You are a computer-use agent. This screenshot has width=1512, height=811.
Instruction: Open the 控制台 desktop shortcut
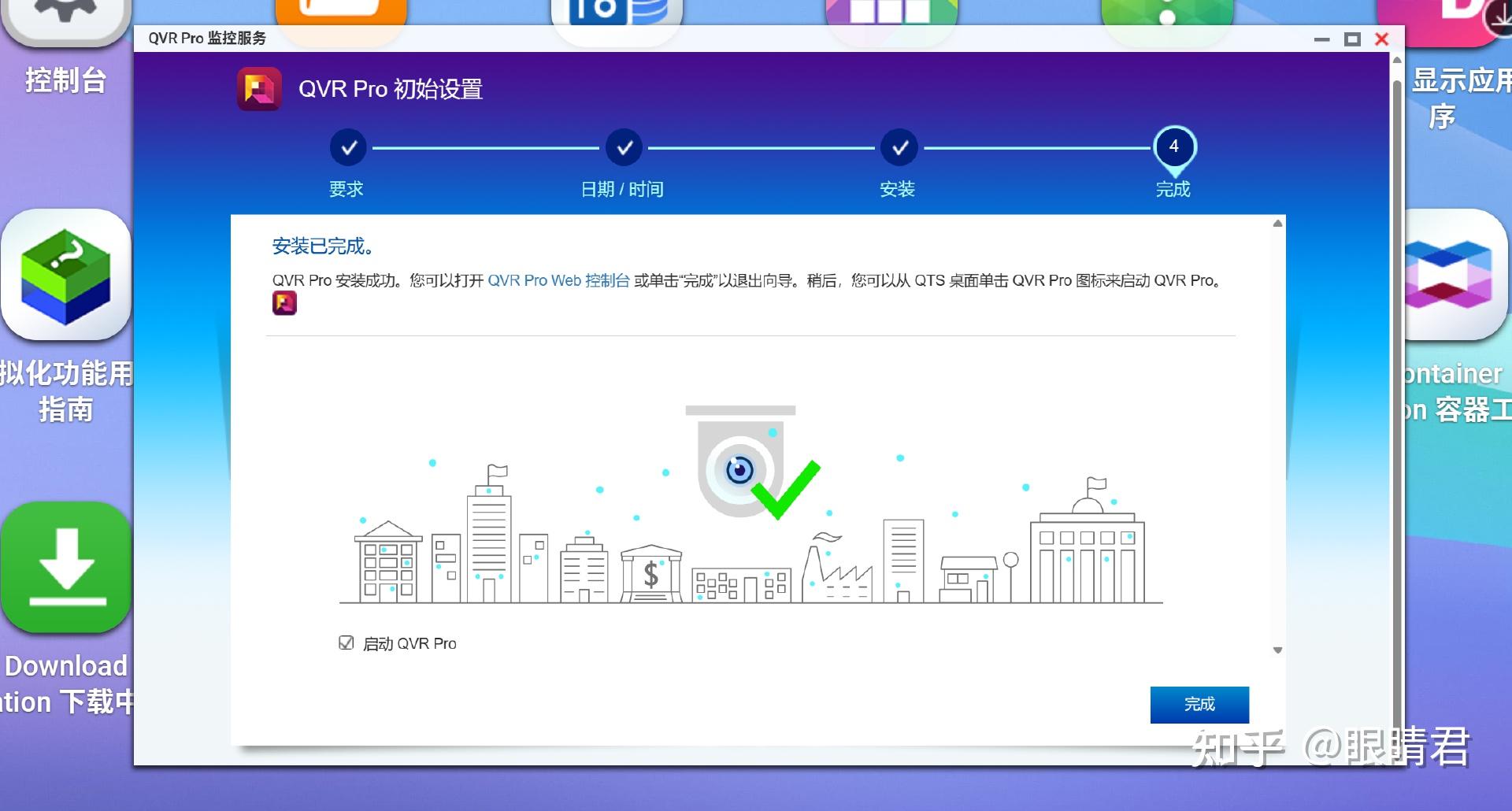[63, 47]
